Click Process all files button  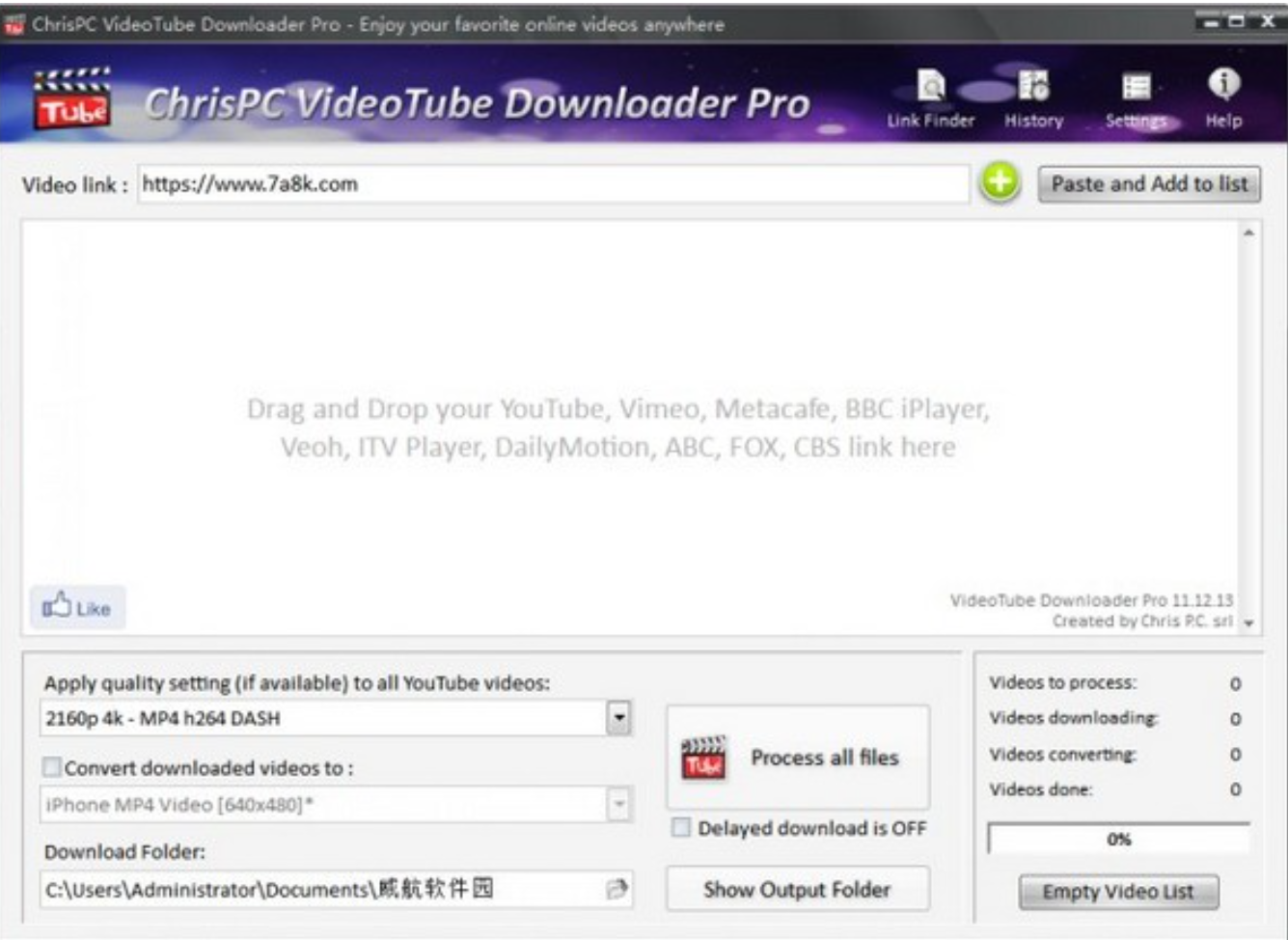click(798, 758)
